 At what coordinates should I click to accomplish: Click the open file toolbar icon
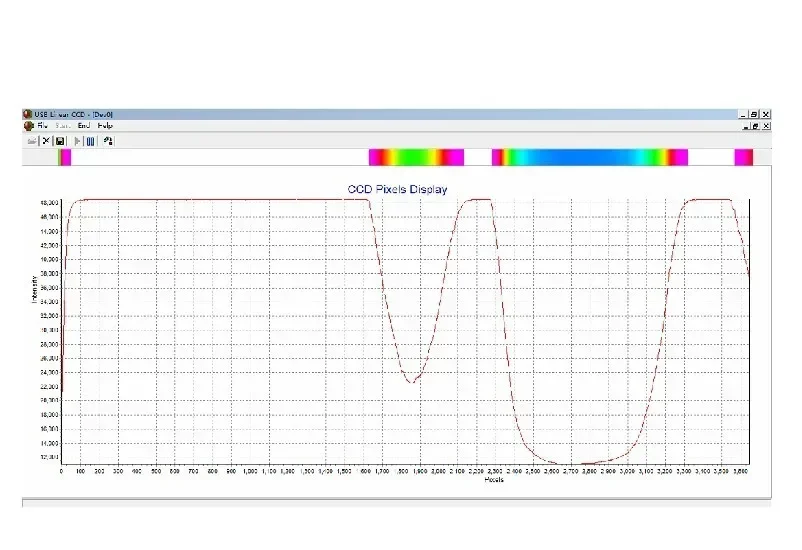coord(32,141)
